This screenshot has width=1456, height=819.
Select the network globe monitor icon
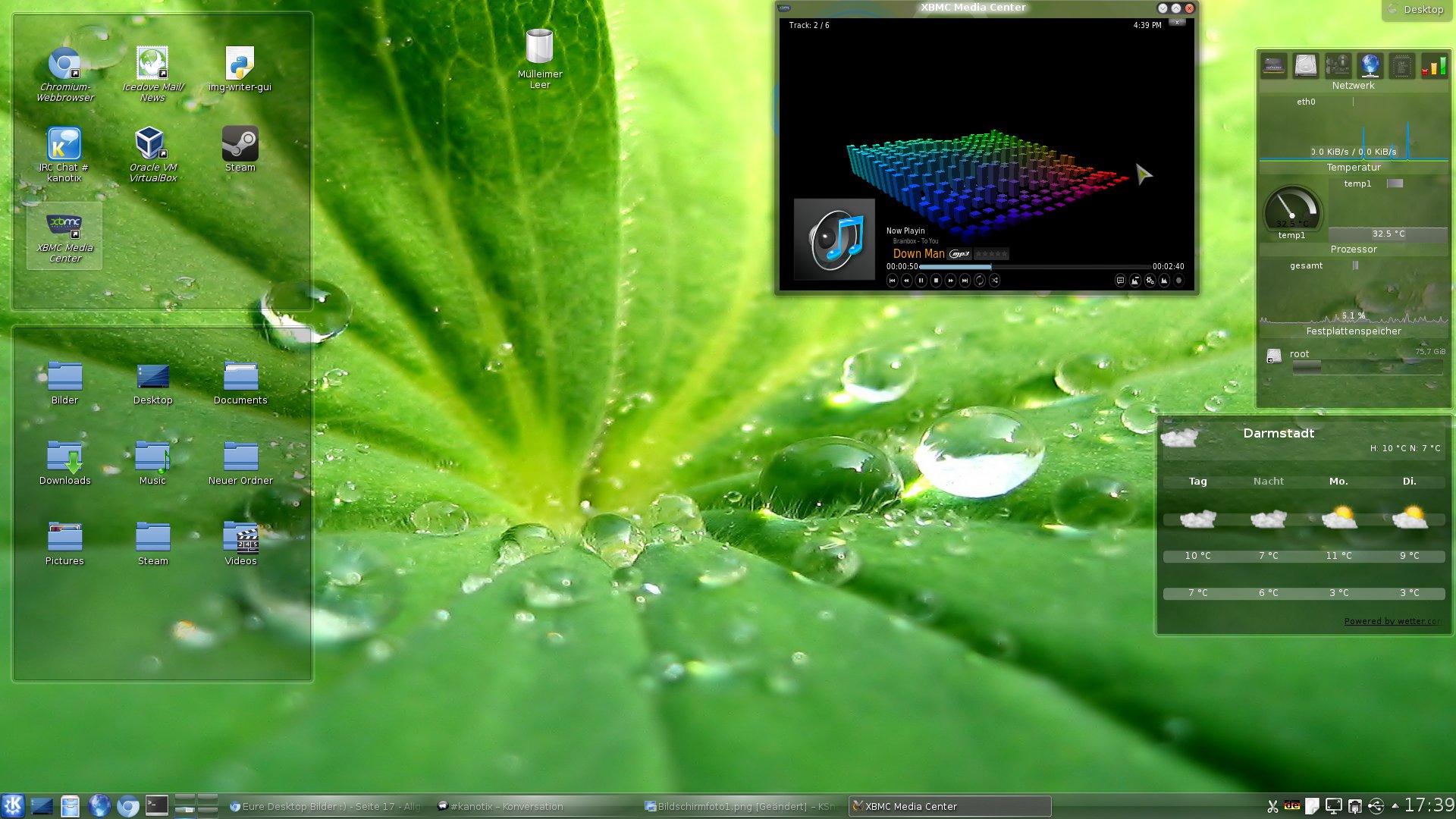[x=1370, y=66]
